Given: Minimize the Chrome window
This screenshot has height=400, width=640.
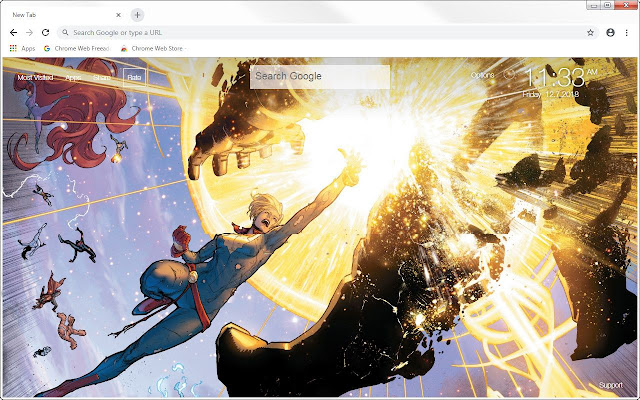Looking at the screenshot, I should click(x=594, y=5).
